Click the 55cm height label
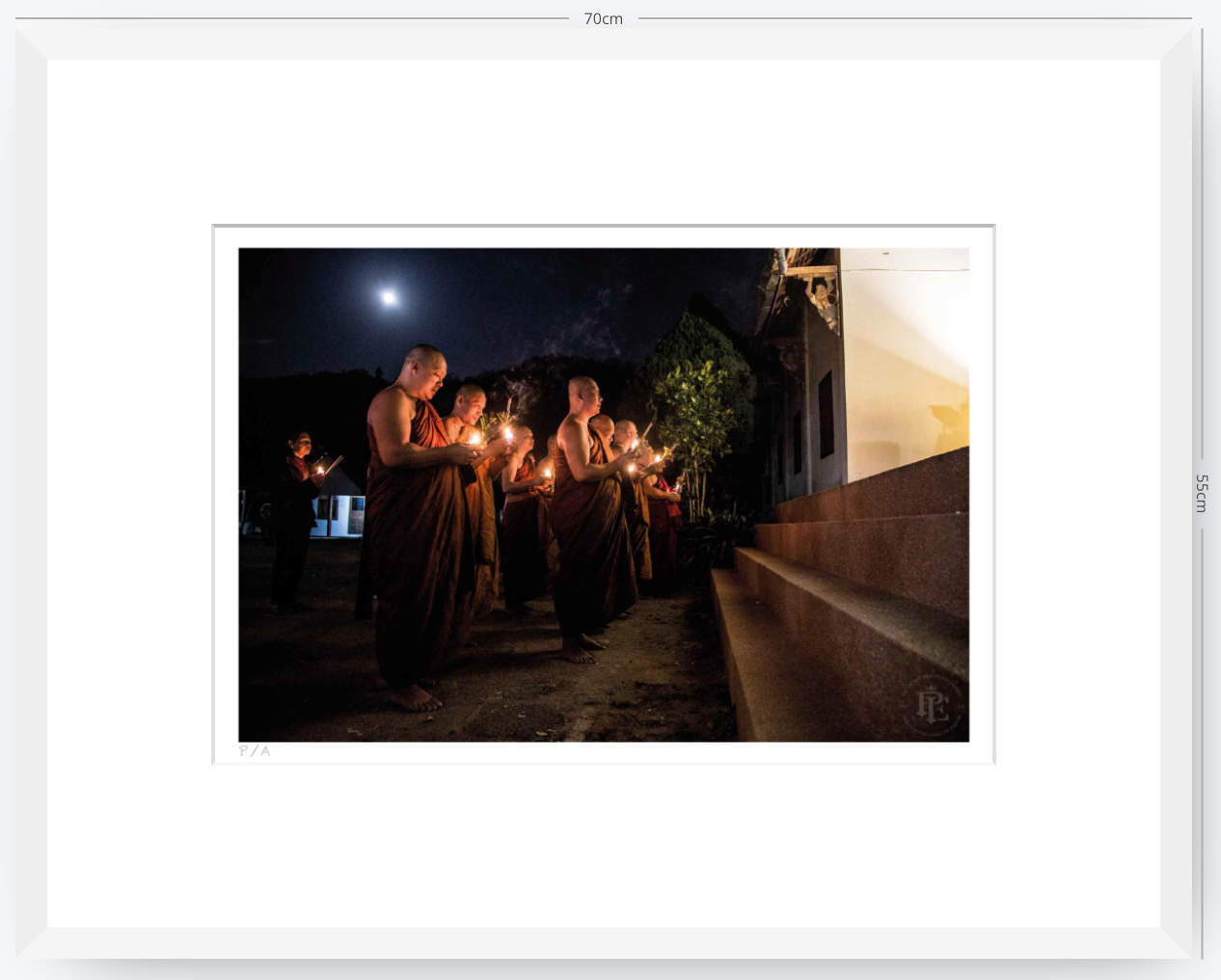The image size is (1221, 980). [1202, 493]
